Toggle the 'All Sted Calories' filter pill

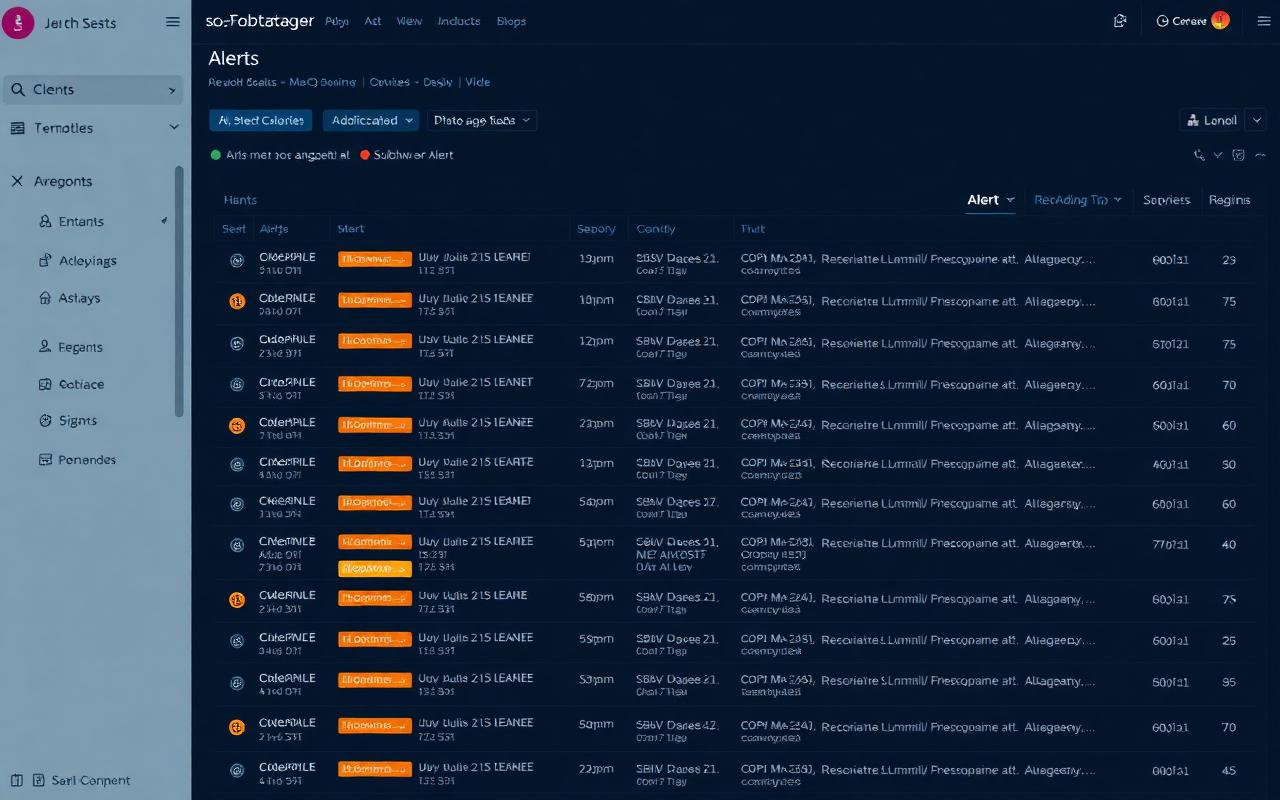pos(260,120)
